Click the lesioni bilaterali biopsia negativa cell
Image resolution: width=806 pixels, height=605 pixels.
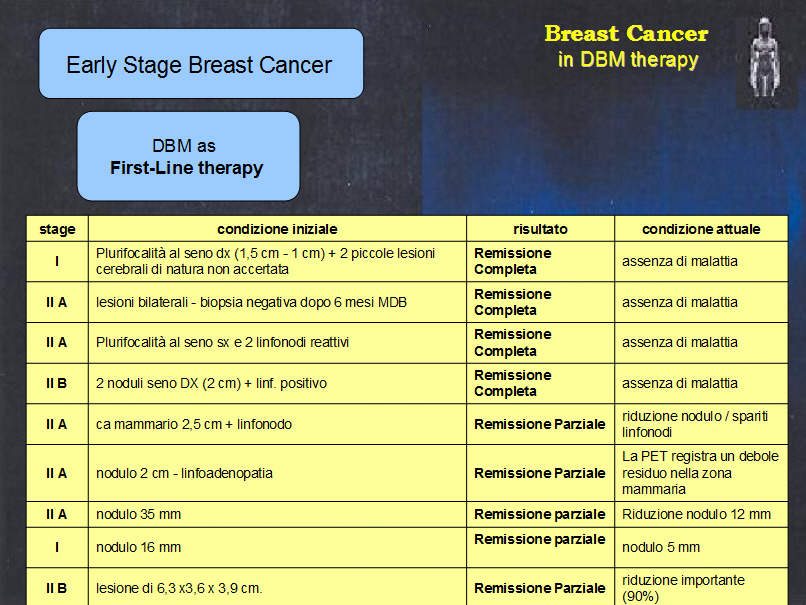pyautogui.click(x=277, y=302)
